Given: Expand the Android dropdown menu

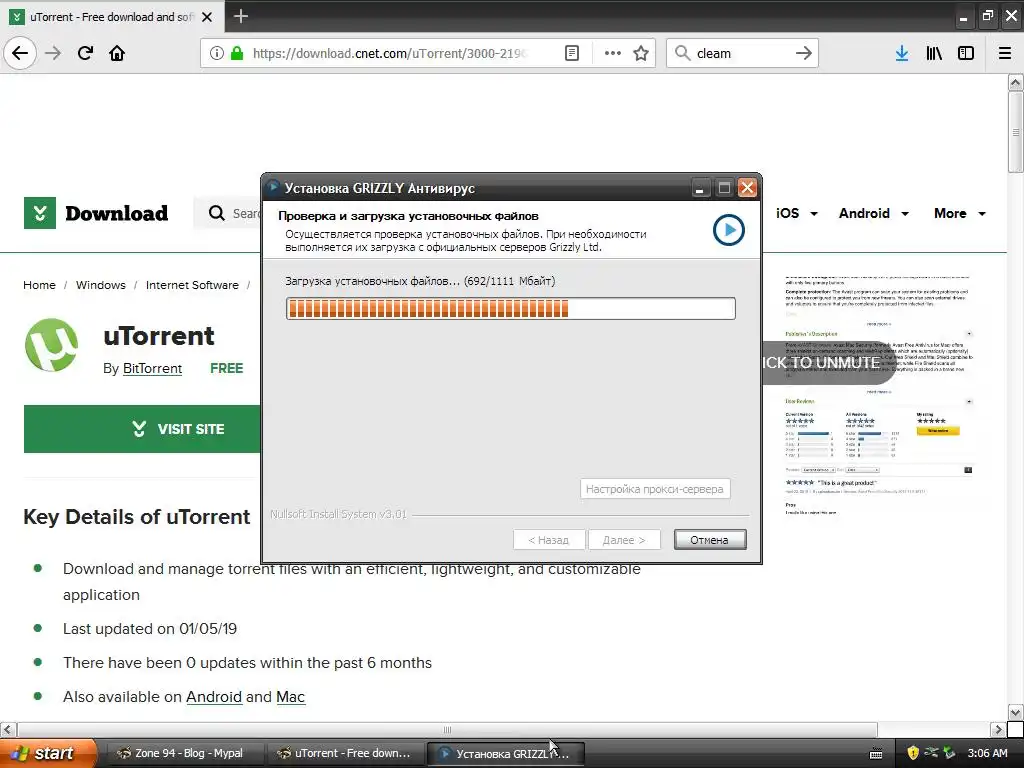Looking at the screenshot, I should [x=873, y=214].
